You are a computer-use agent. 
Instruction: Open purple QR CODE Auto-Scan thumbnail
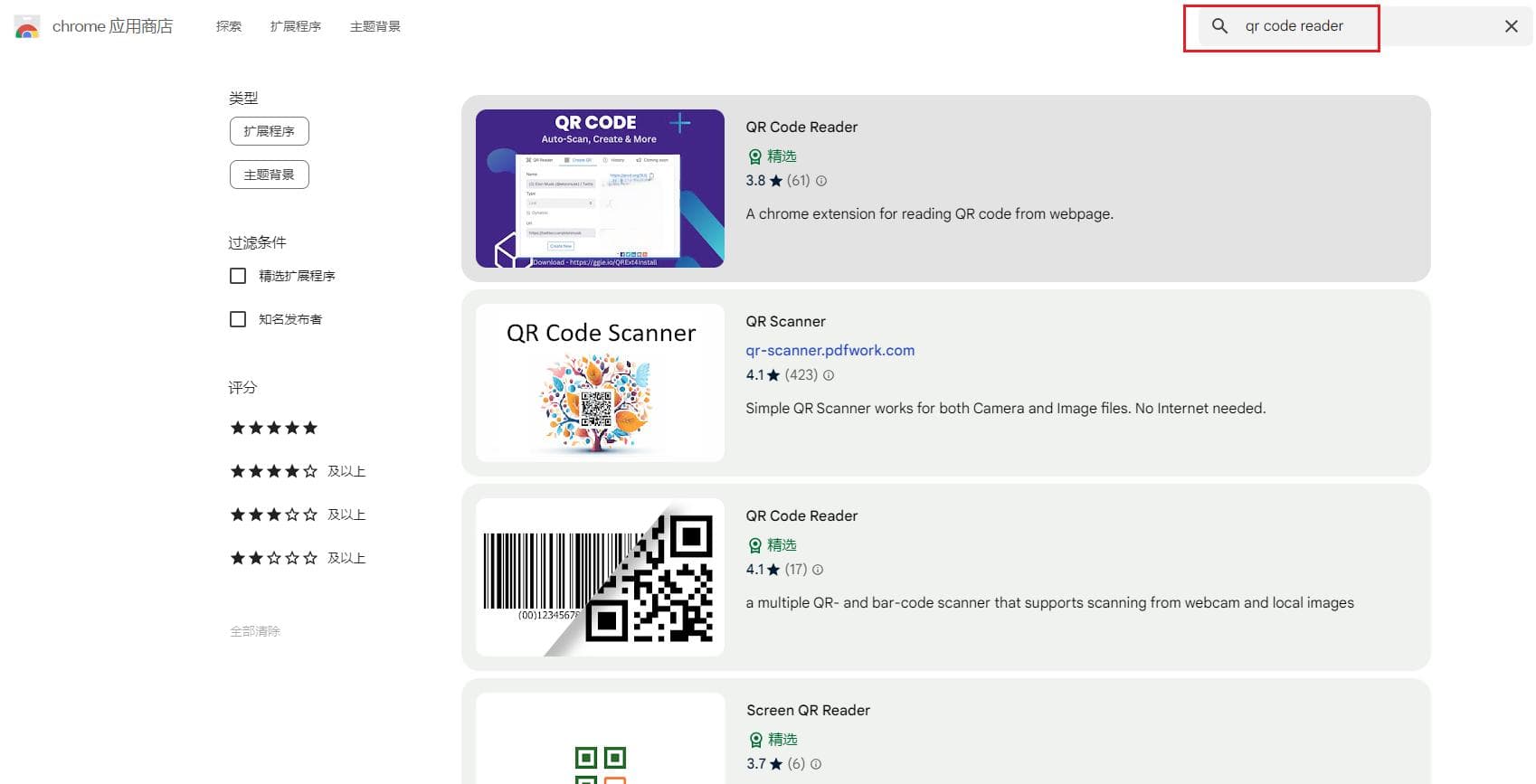pyautogui.click(x=600, y=188)
